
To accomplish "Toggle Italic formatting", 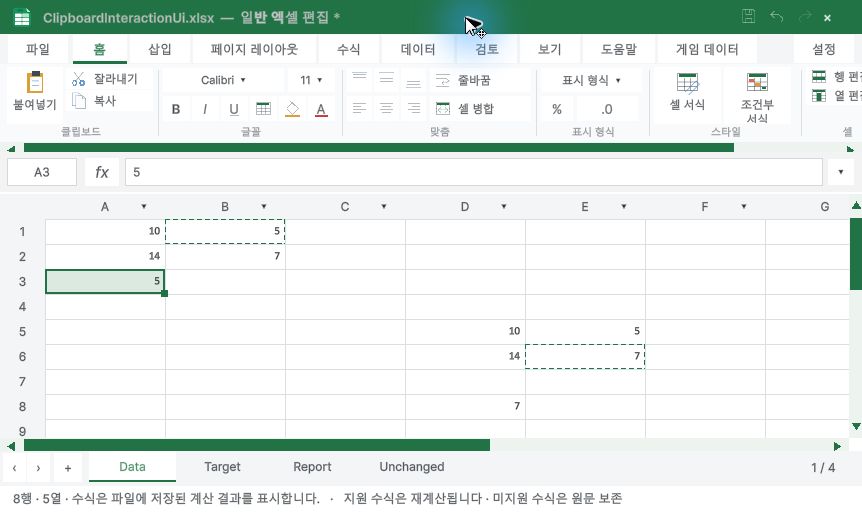I will tap(205, 109).
